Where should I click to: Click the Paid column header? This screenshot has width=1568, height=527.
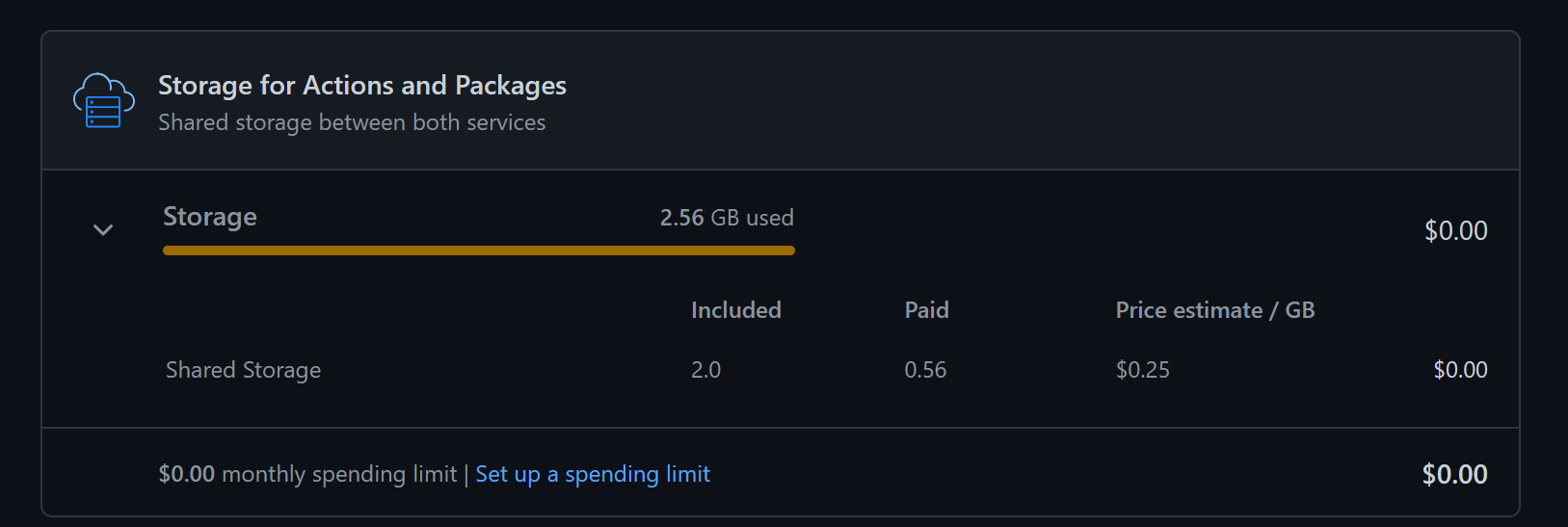coord(926,310)
